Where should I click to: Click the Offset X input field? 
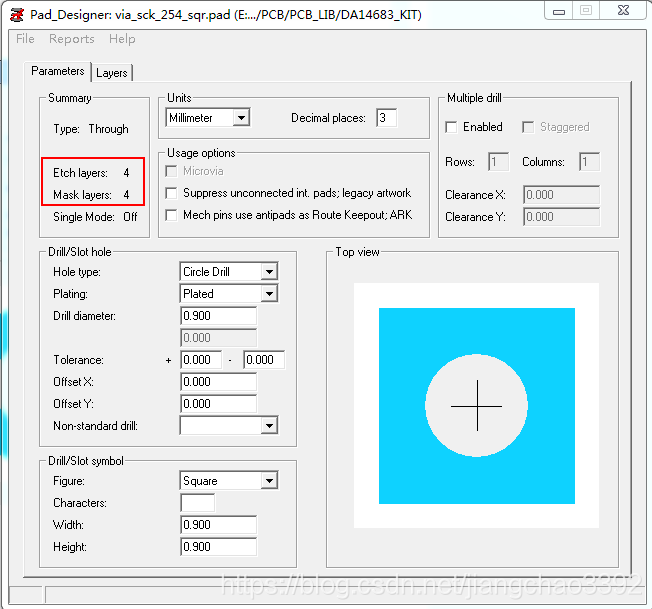point(218,382)
